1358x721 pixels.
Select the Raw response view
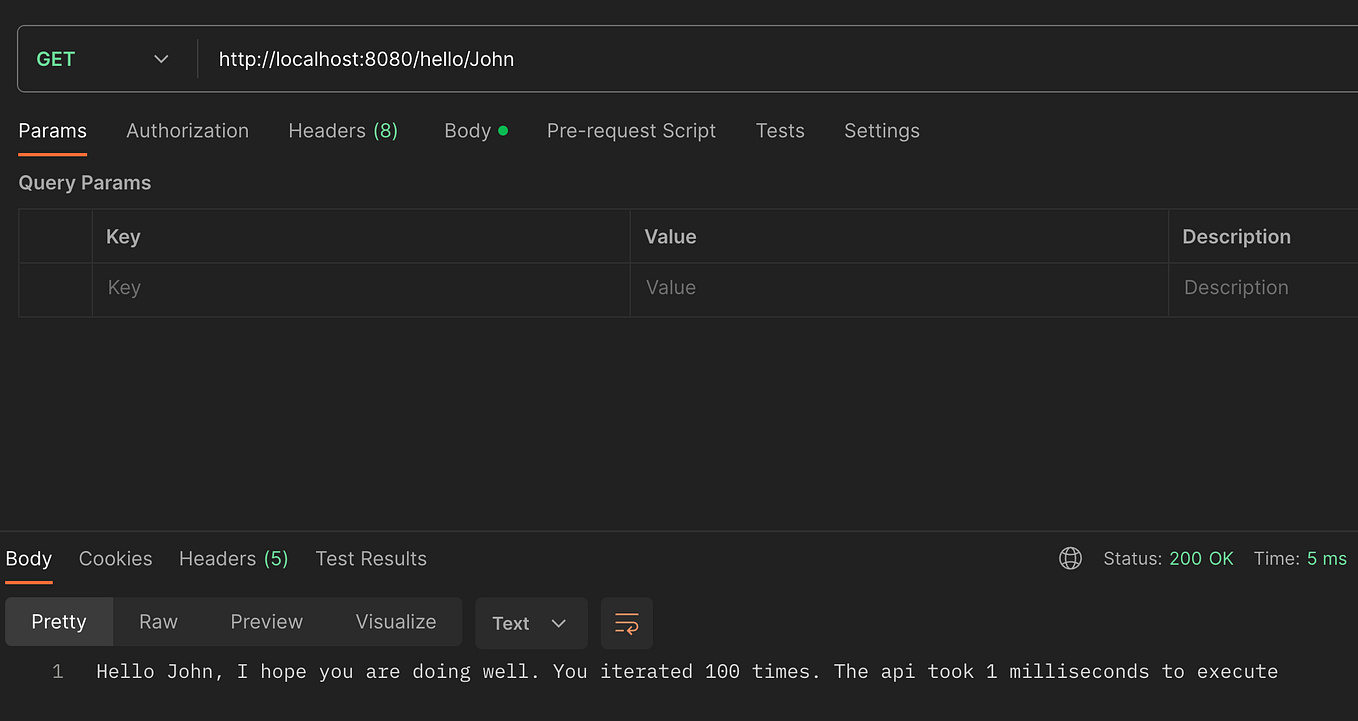point(158,621)
